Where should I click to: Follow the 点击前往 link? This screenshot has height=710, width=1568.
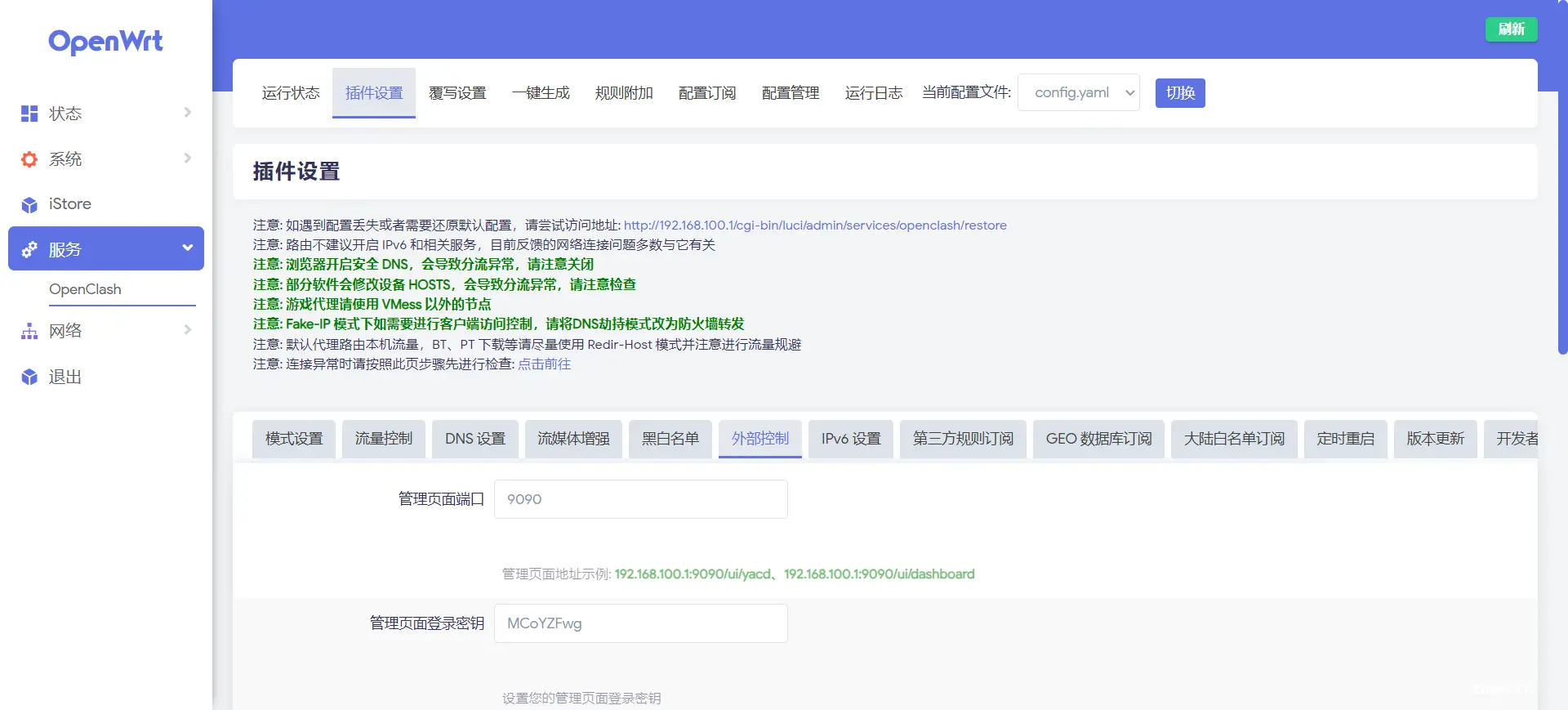click(x=544, y=364)
